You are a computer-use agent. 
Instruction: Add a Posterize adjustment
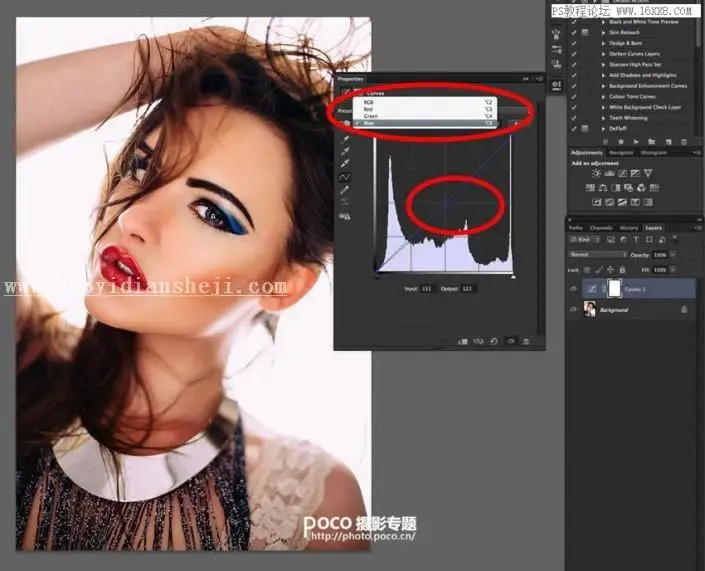[x=609, y=202]
